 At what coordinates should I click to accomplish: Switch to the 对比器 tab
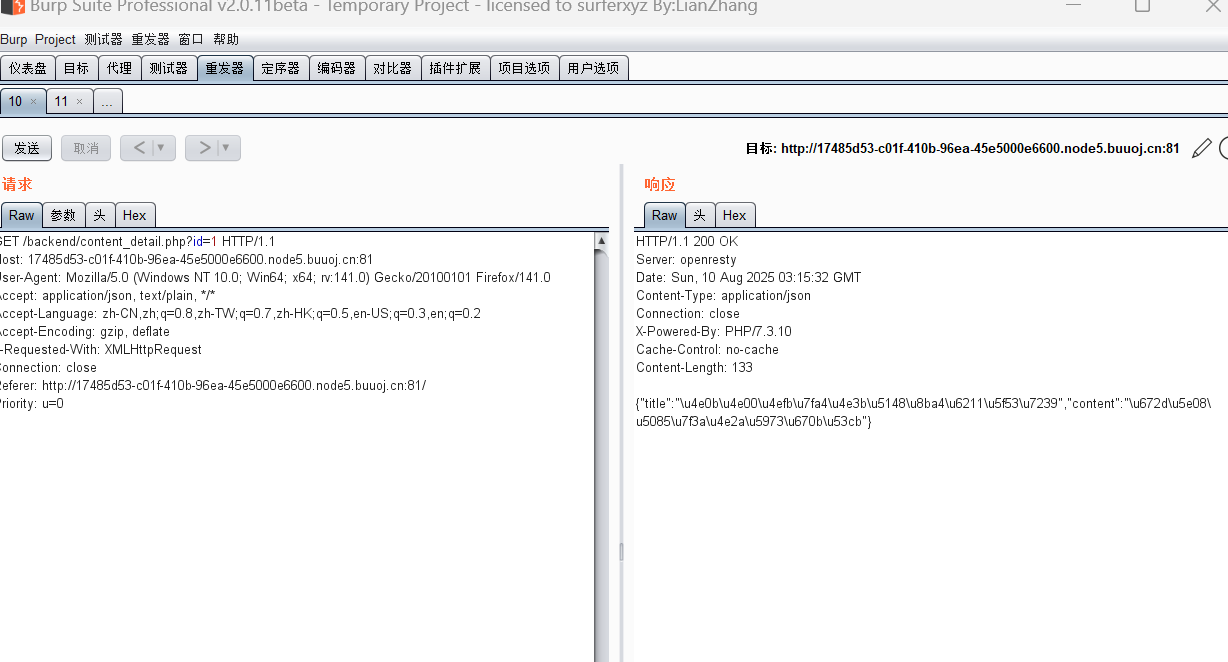point(393,68)
